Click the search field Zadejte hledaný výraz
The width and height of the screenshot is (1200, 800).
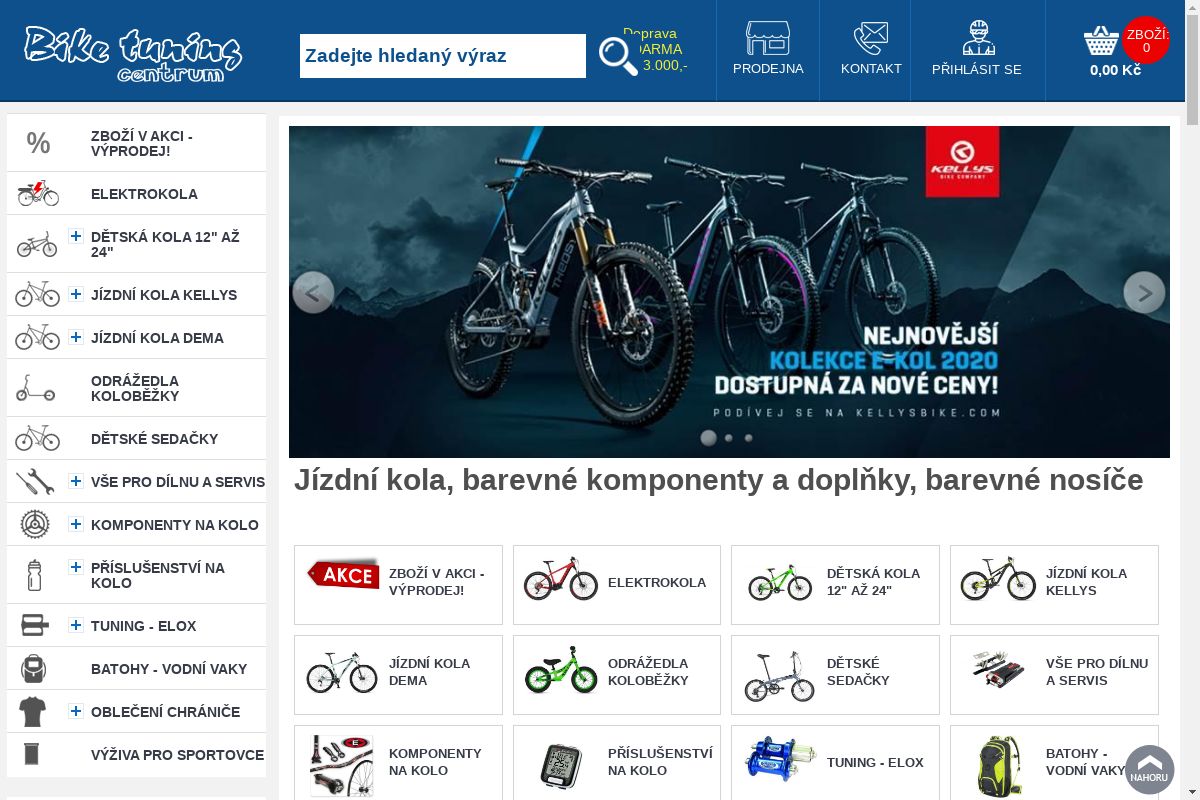[443, 56]
